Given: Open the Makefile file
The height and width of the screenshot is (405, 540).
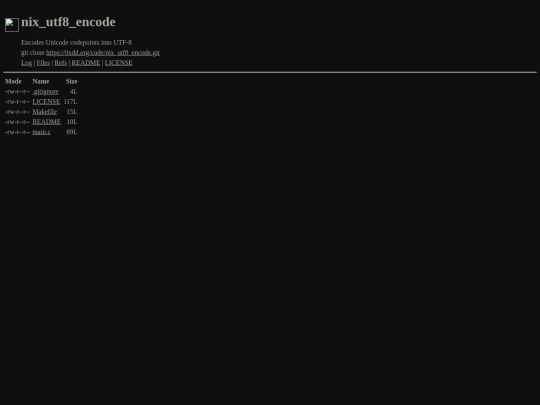Looking at the screenshot, I should (x=44, y=112).
